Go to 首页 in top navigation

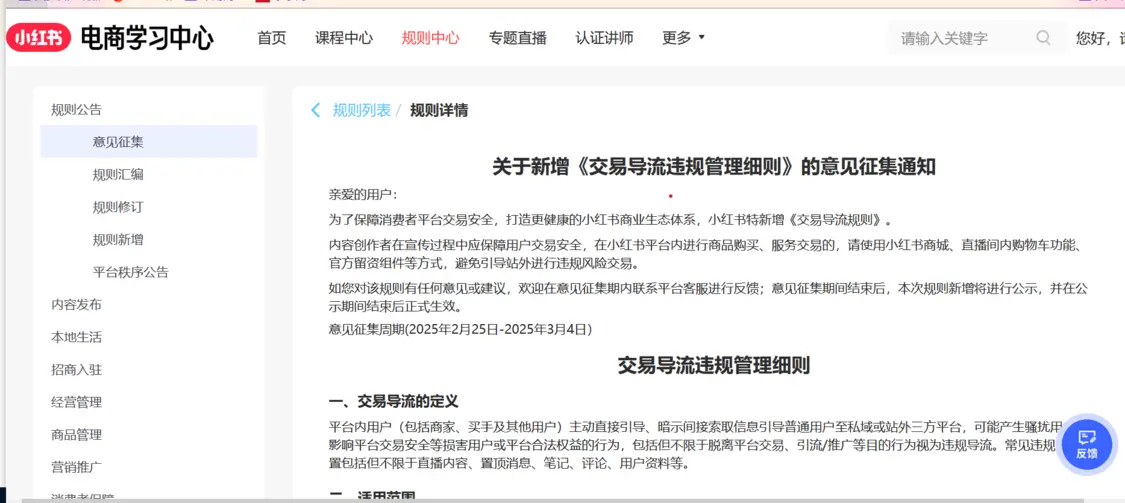(272, 38)
